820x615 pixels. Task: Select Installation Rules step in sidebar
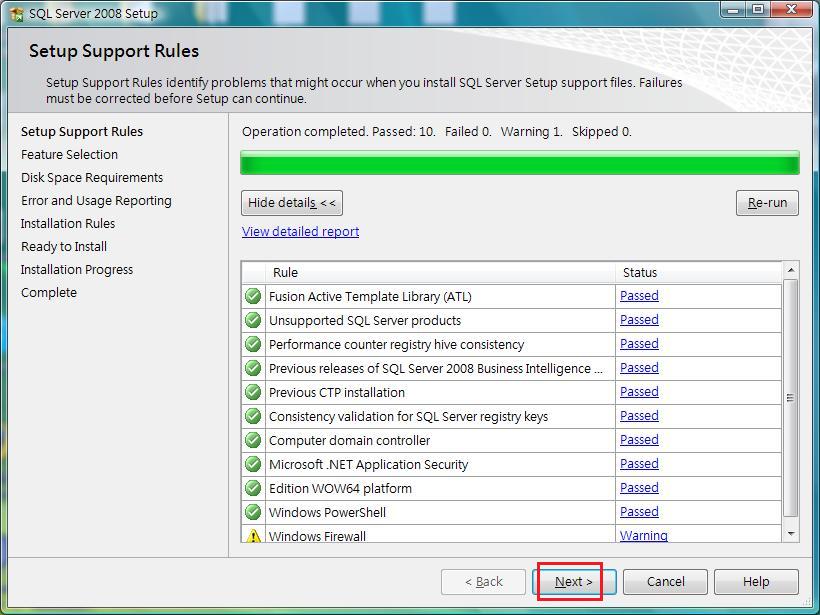pos(68,223)
